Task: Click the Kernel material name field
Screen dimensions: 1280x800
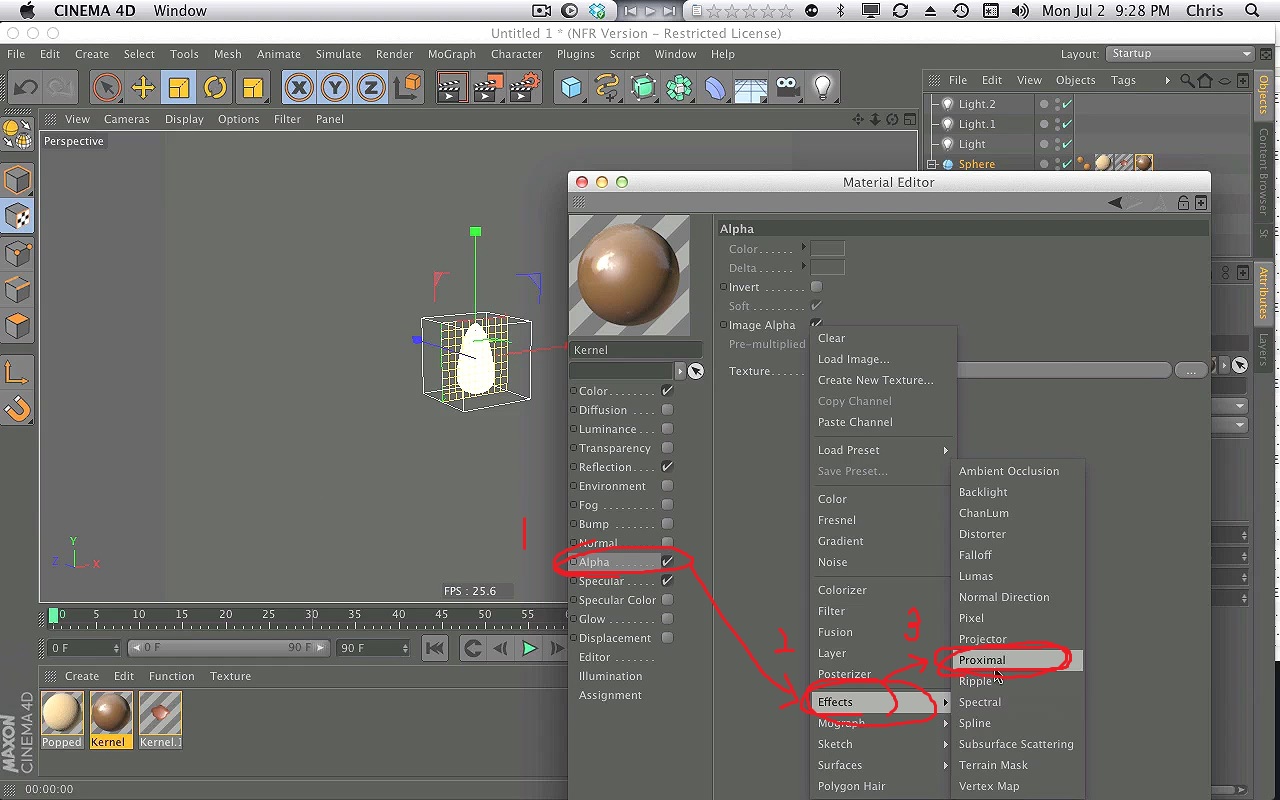Action: coord(636,350)
